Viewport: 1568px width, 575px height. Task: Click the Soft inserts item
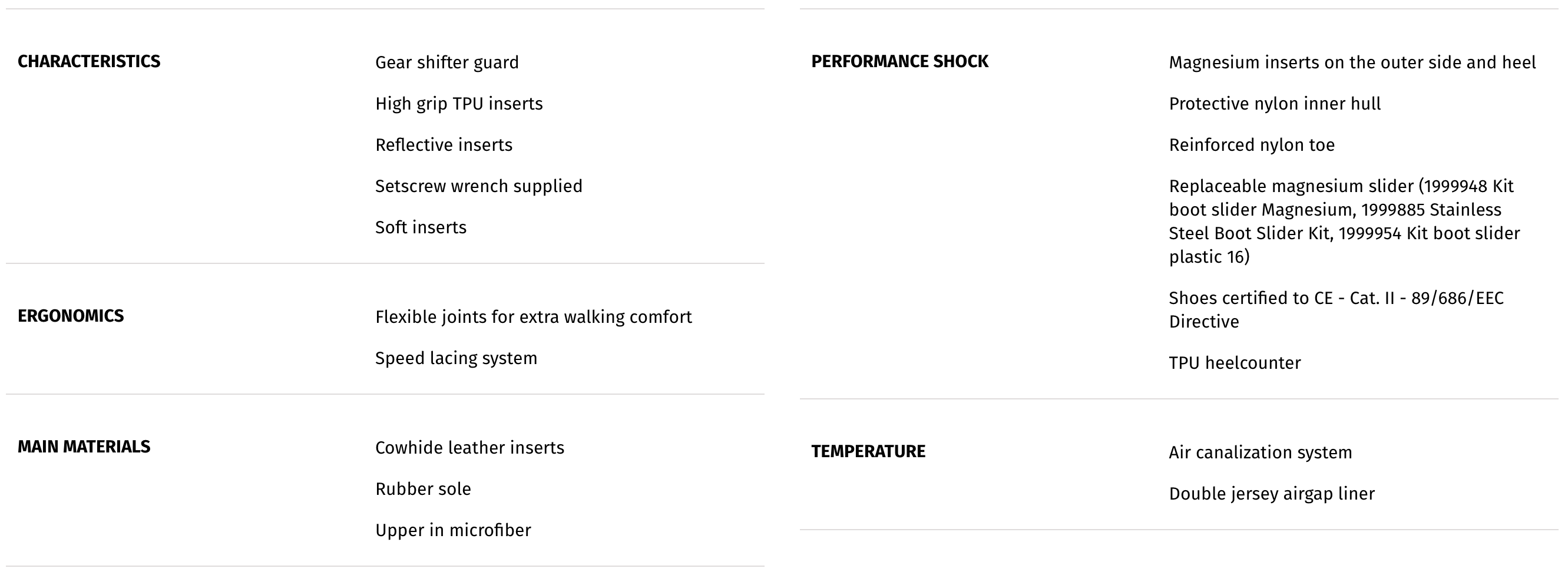click(421, 227)
